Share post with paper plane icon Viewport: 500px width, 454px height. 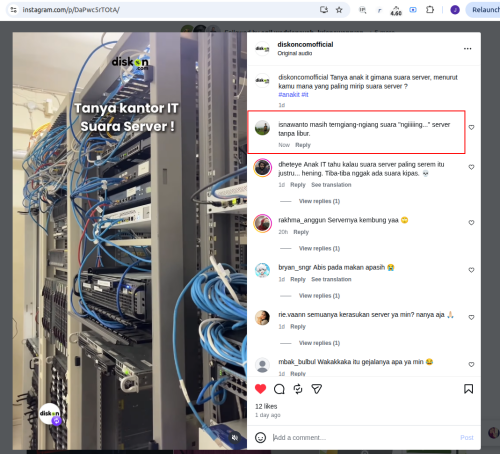click(317, 389)
